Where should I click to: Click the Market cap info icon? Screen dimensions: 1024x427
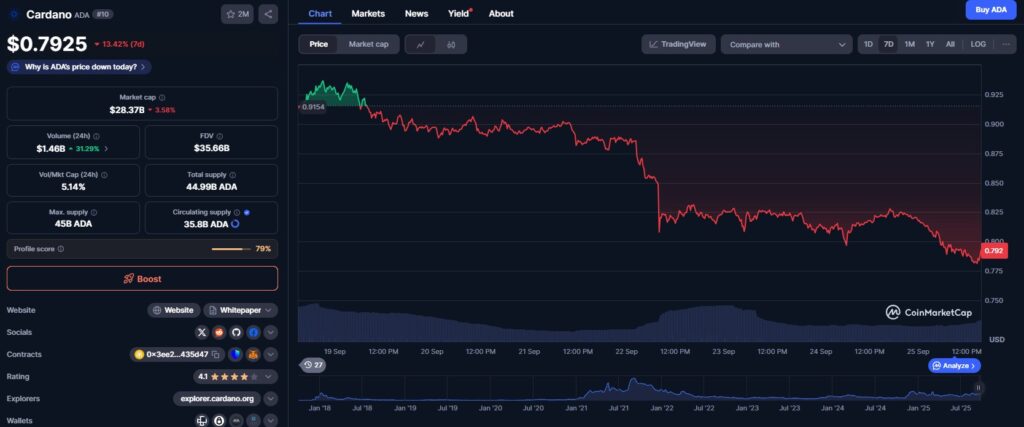coord(163,97)
